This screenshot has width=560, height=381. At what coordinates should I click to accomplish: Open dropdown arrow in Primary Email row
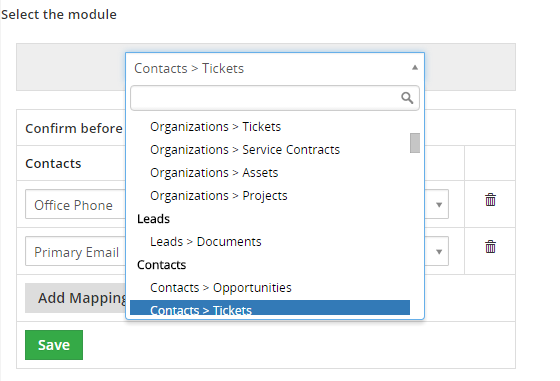[x=439, y=252]
